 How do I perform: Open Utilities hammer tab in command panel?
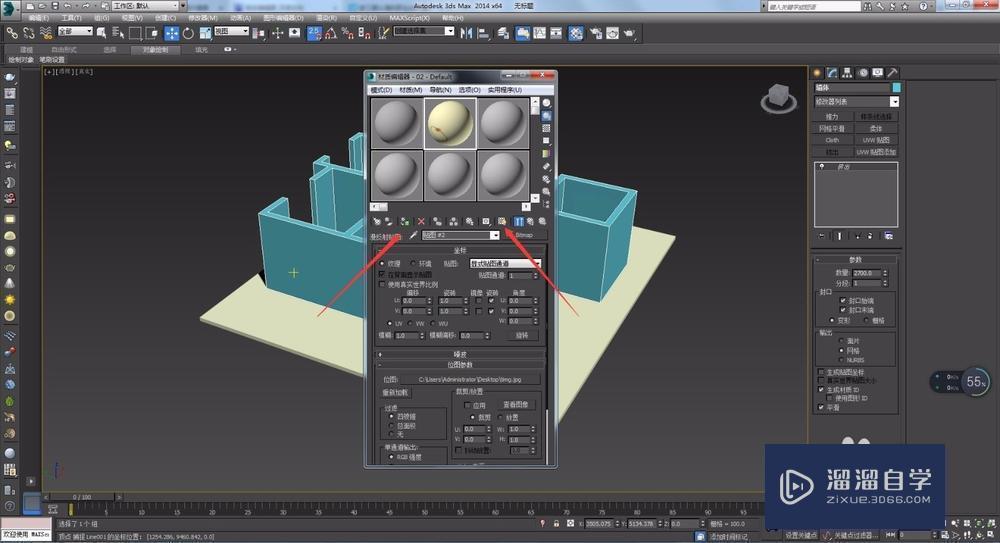pyautogui.click(x=893, y=73)
